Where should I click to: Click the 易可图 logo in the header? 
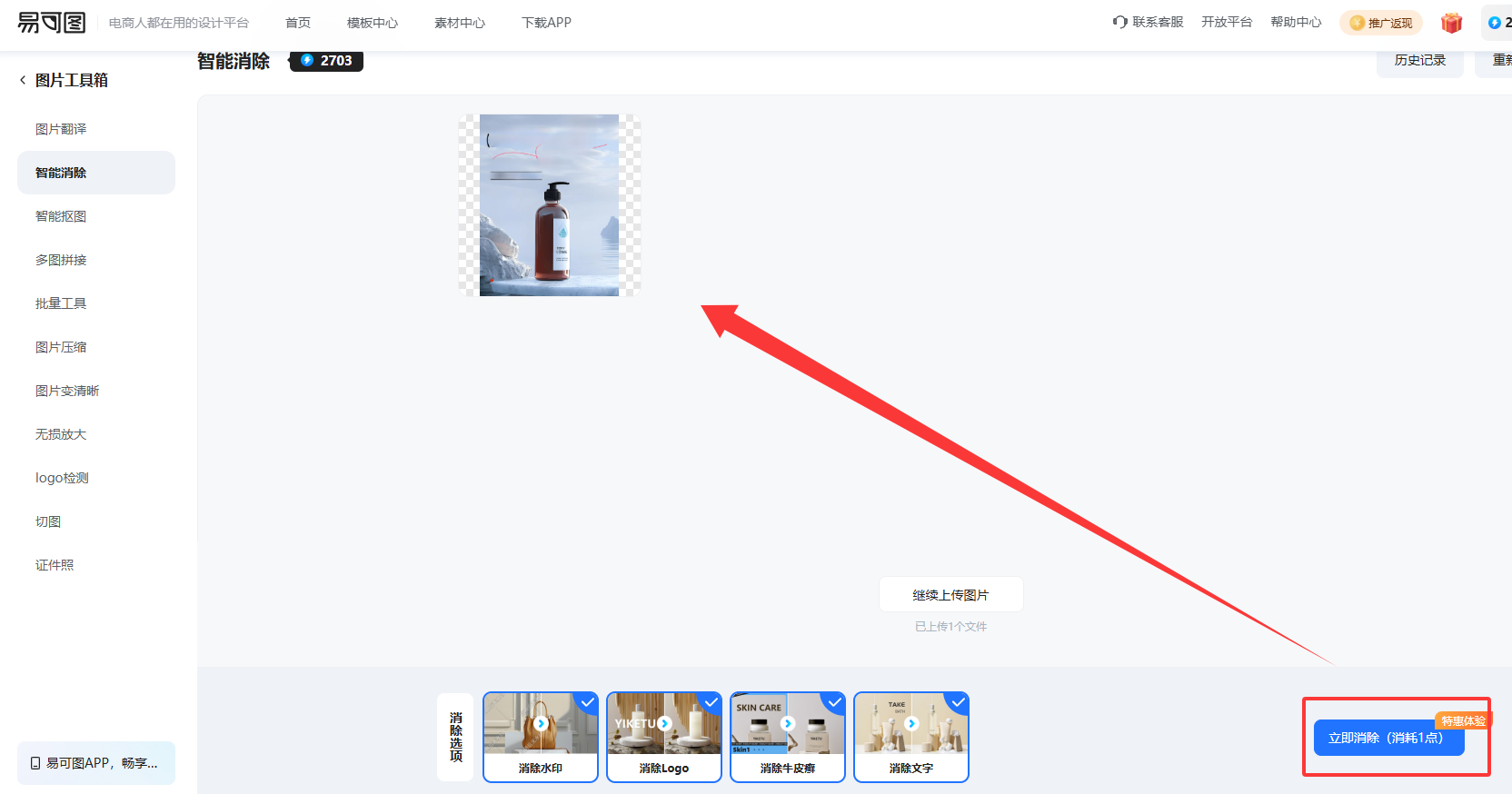point(52,23)
